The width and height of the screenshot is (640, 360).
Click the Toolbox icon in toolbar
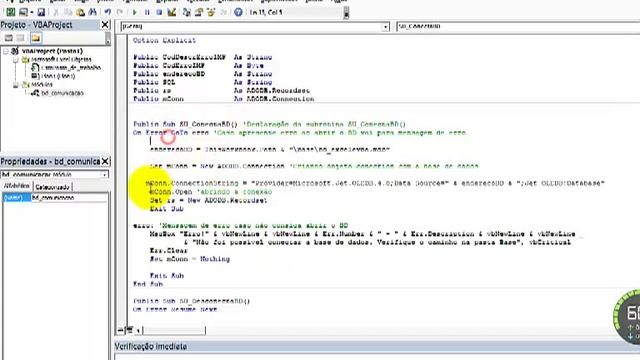click(224, 12)
